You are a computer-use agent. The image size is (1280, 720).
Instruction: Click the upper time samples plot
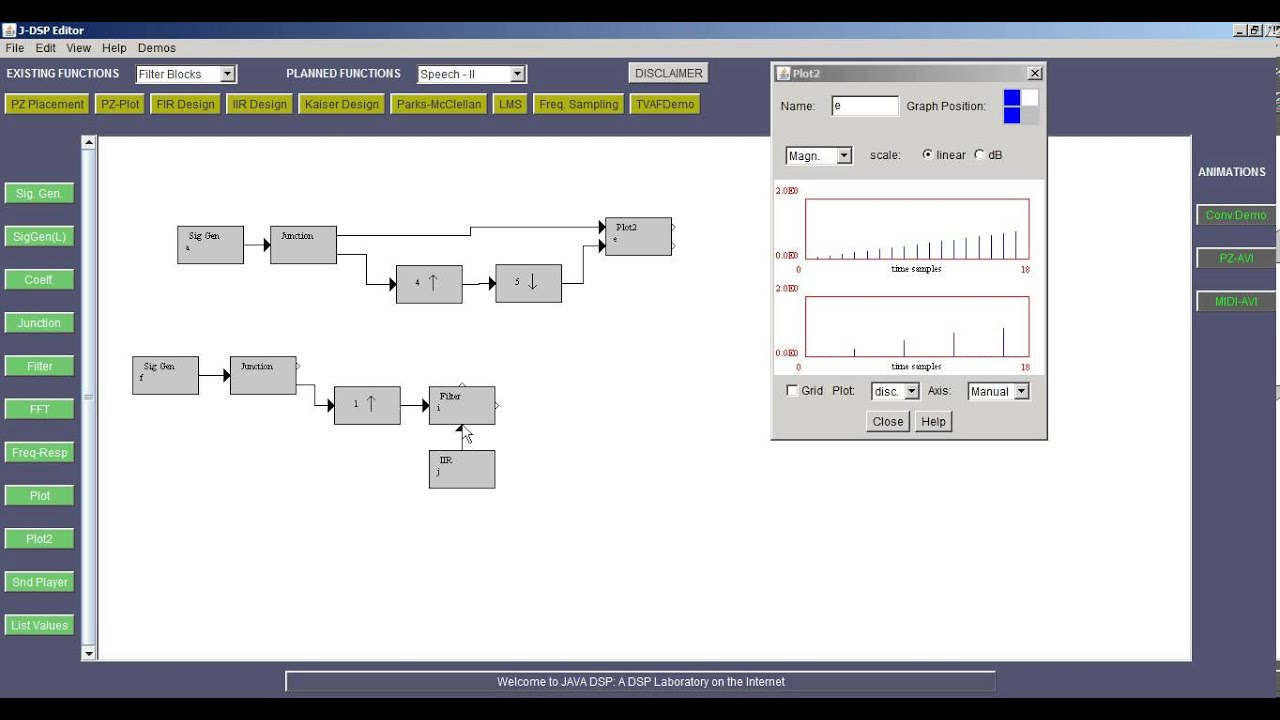coord(917,229)
